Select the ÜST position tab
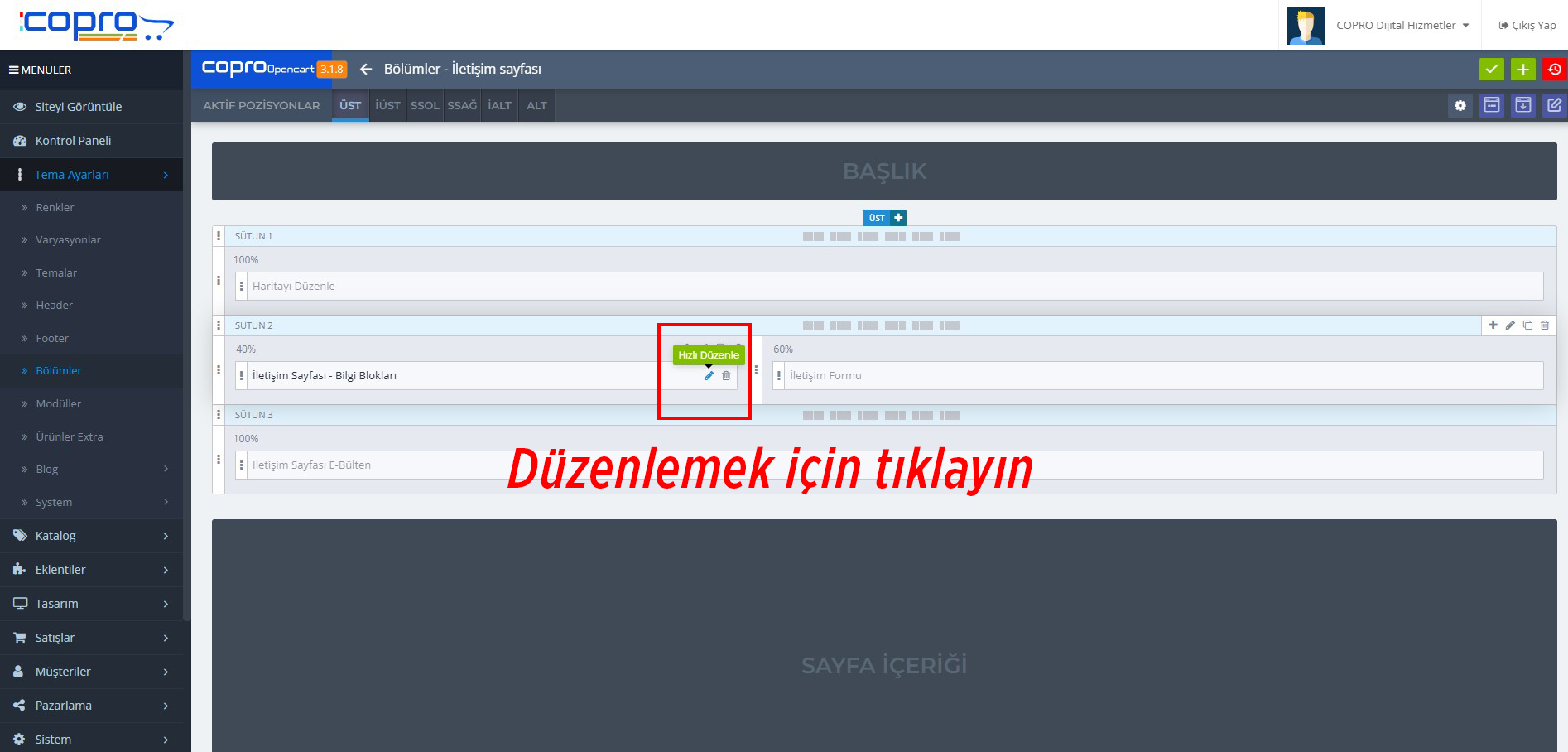The height and width of the screenshot is (752, 1568). tap(349, 105)
